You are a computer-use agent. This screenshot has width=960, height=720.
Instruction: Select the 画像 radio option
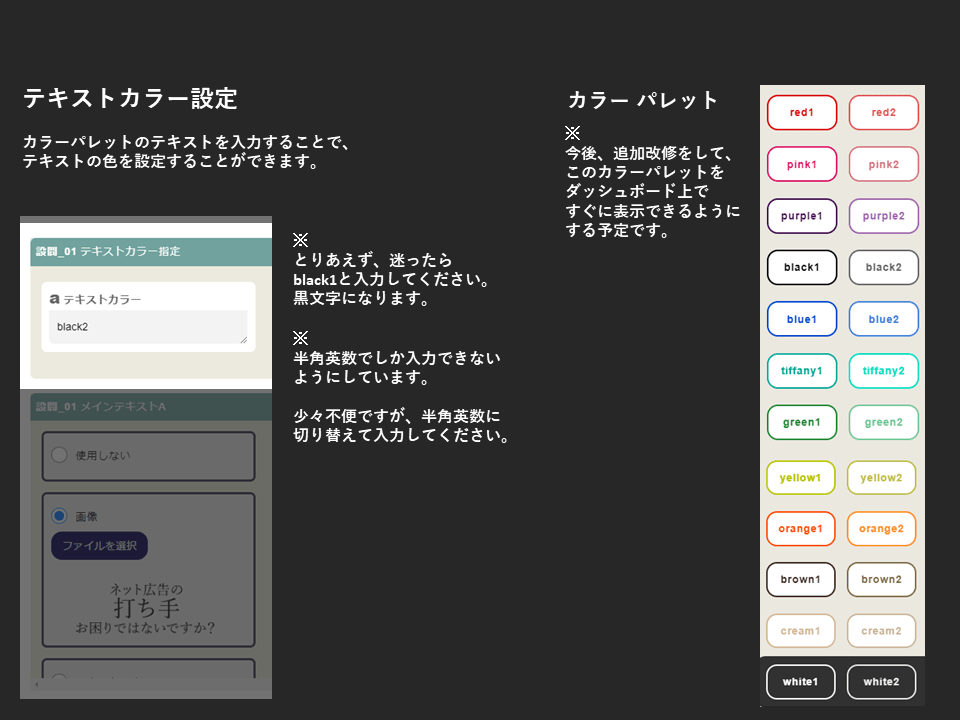(x=59, y=516)
